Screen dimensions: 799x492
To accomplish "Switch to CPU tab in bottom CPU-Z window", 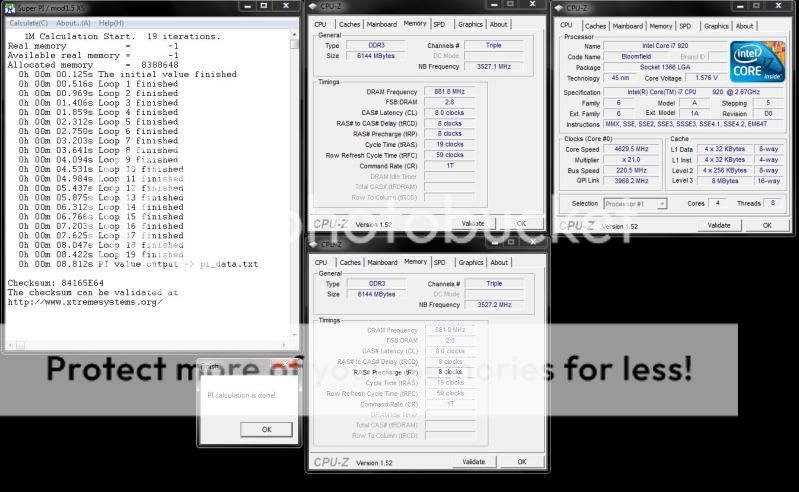I will (x=321, y=263).
